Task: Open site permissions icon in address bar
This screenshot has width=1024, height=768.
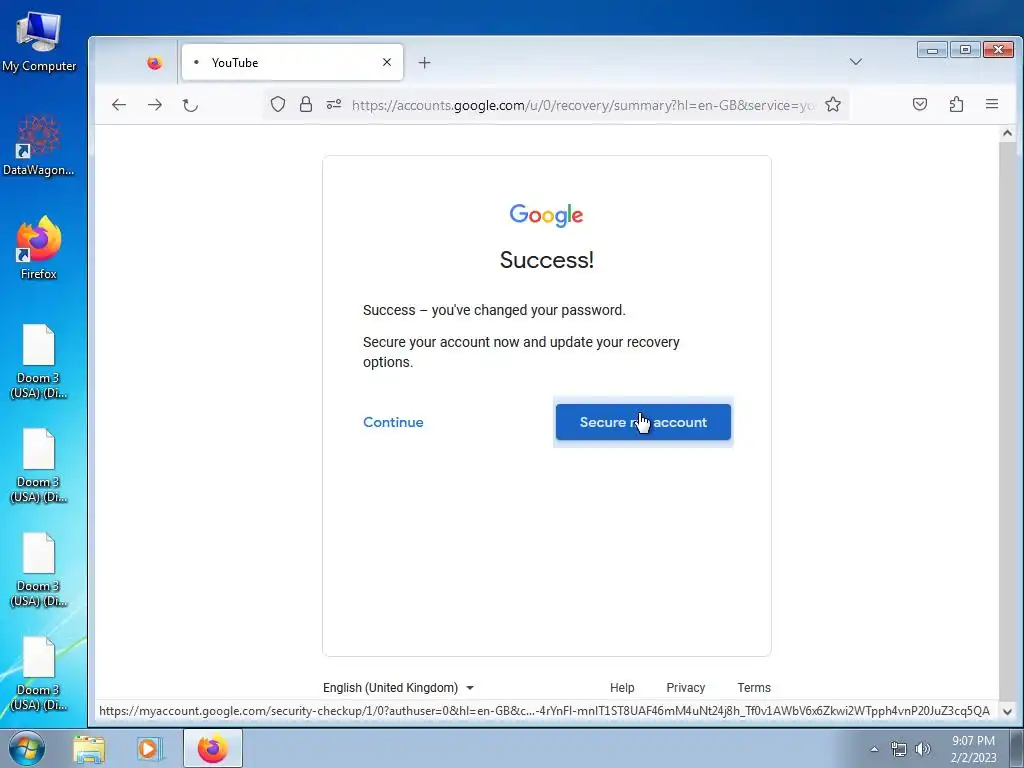Action: click(334, 104)
